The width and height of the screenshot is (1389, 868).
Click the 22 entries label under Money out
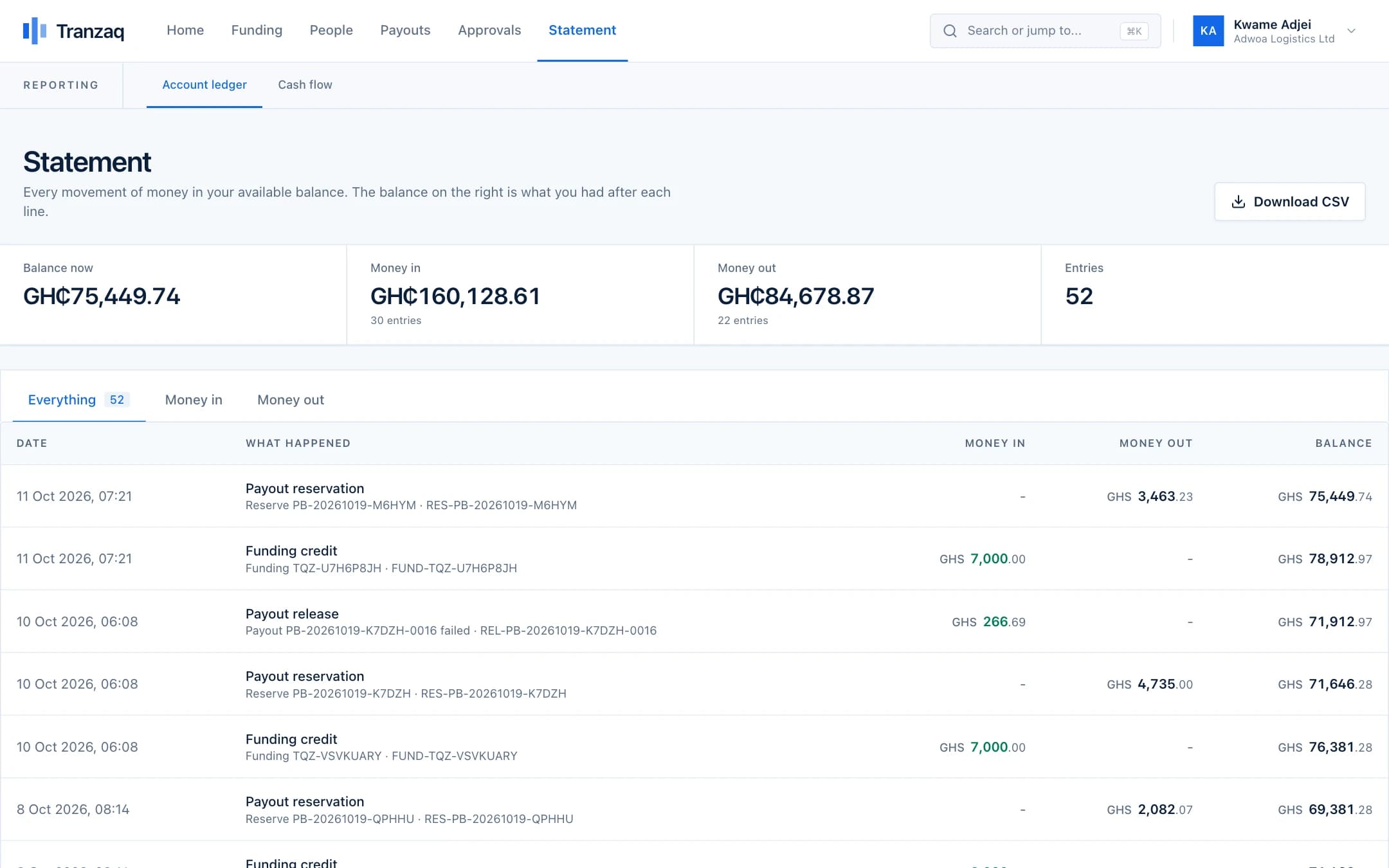pyautogui.click(x=743, y=320)
